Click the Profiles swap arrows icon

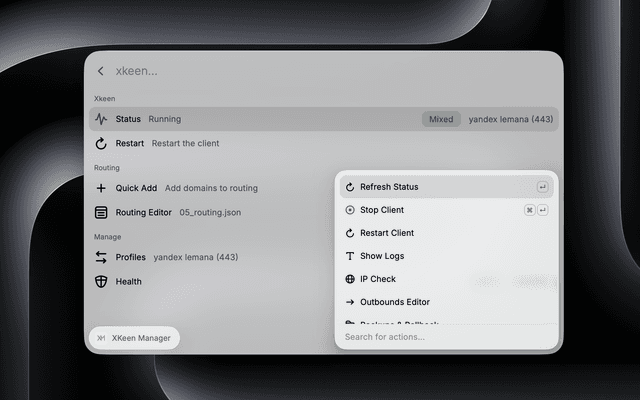(x=101, y=257)
